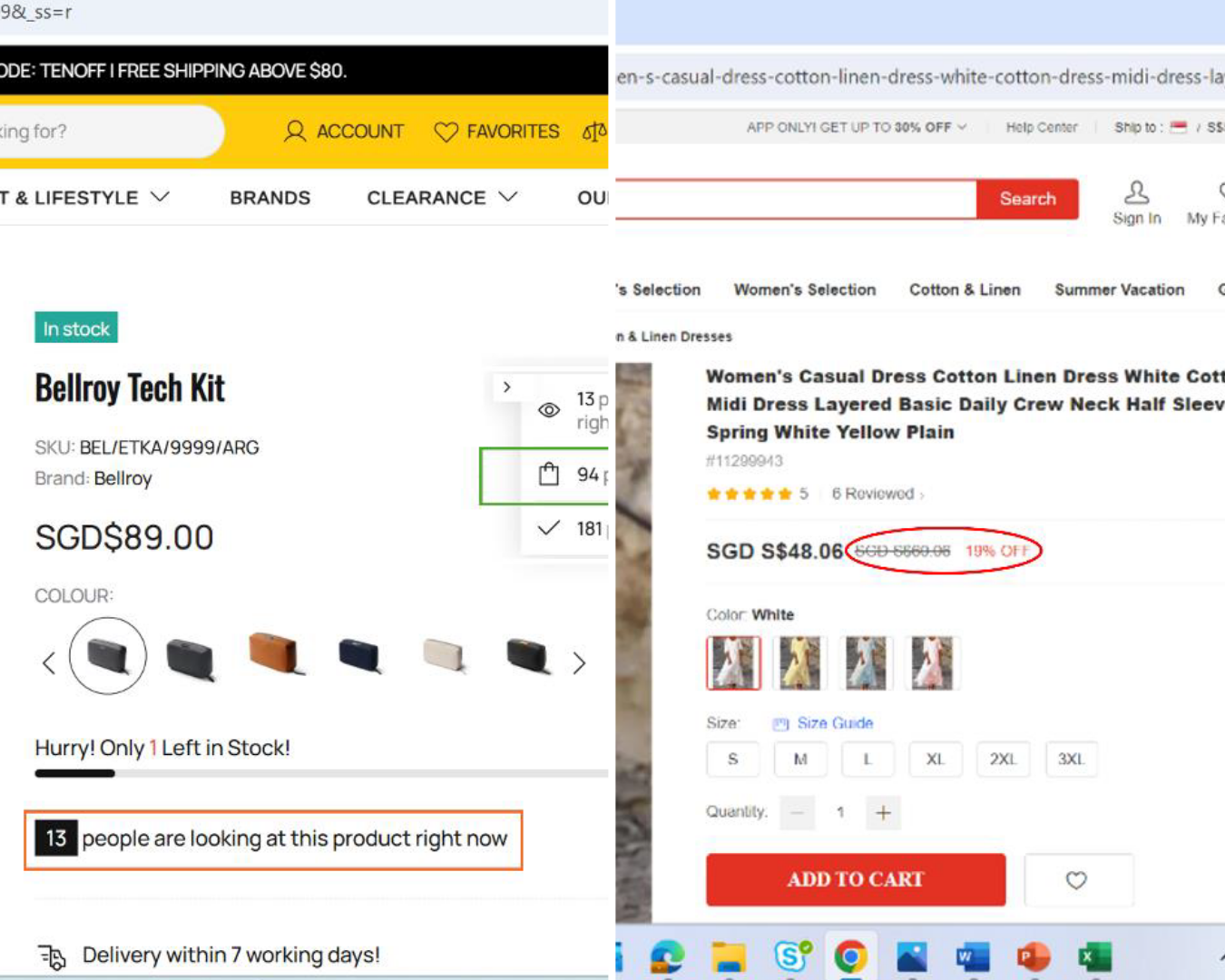1225x980 pixels.
Task: Select size 2XL
Action: [1003, 759]
